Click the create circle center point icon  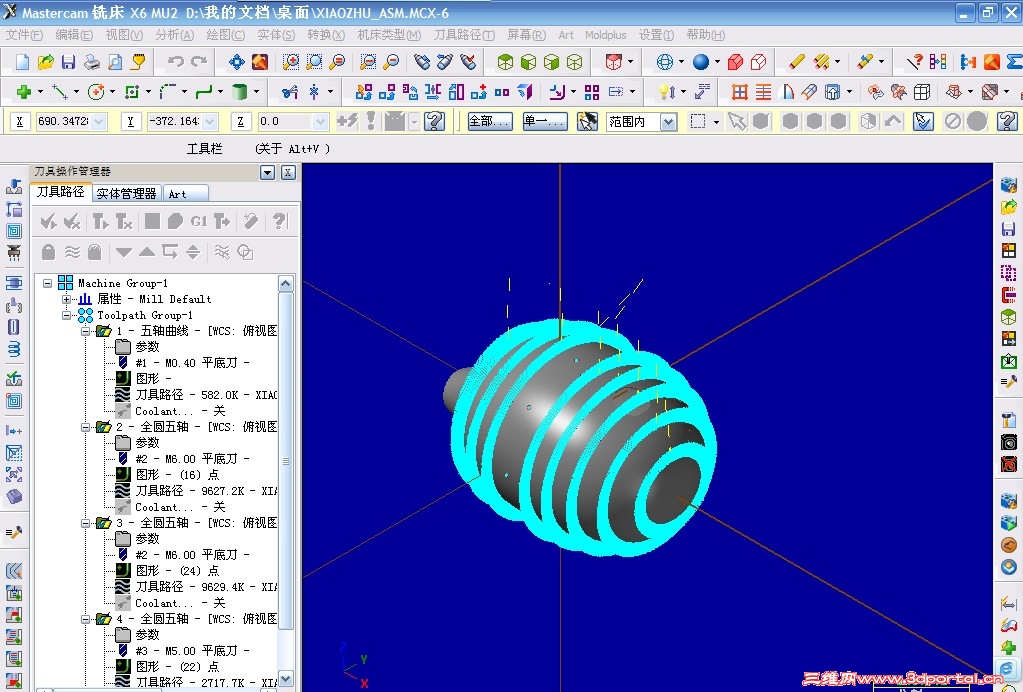(x=96, y=92)
